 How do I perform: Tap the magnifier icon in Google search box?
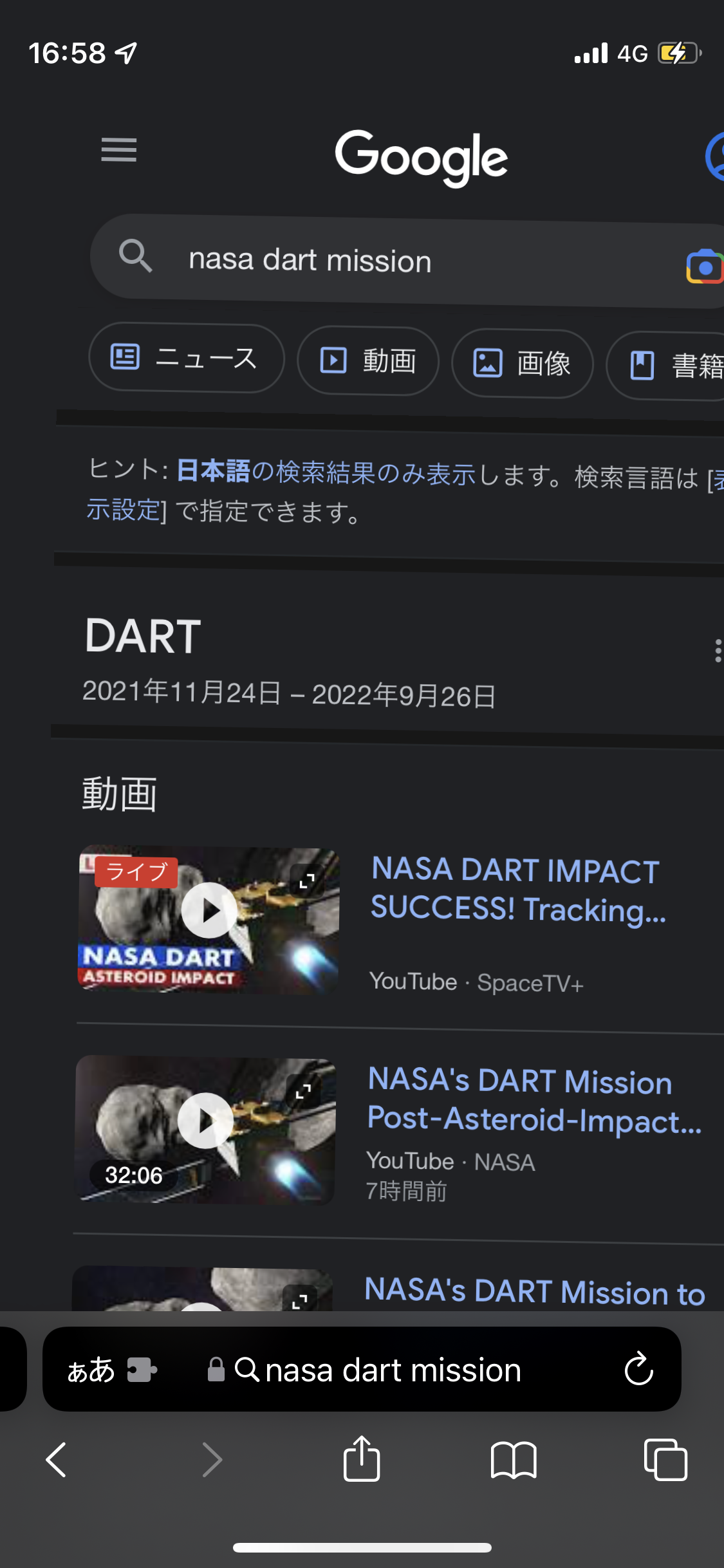click(135, 256)
